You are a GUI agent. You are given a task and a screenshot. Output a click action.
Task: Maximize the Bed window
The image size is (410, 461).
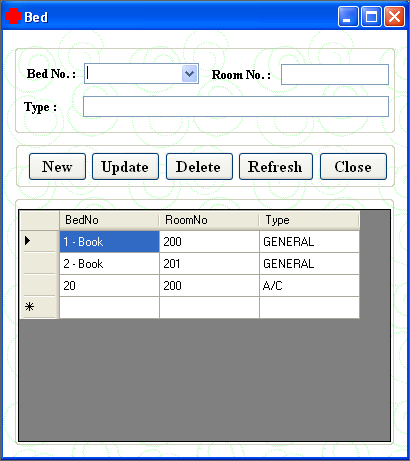(x=371, y=16)
